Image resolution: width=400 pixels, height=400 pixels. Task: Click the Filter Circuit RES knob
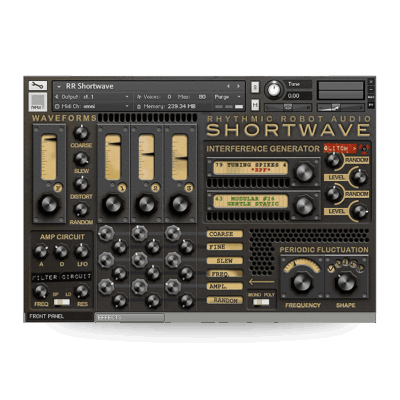tap(82, 291)
